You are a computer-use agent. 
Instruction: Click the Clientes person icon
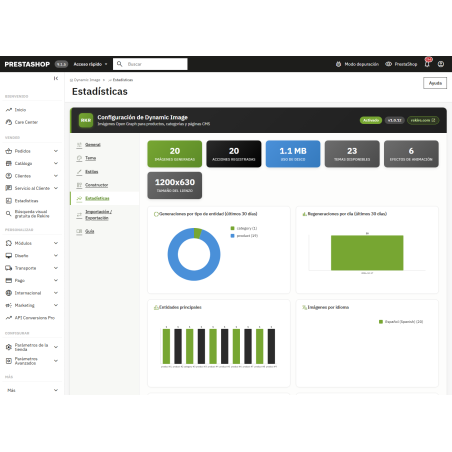(x=9, y=176)
